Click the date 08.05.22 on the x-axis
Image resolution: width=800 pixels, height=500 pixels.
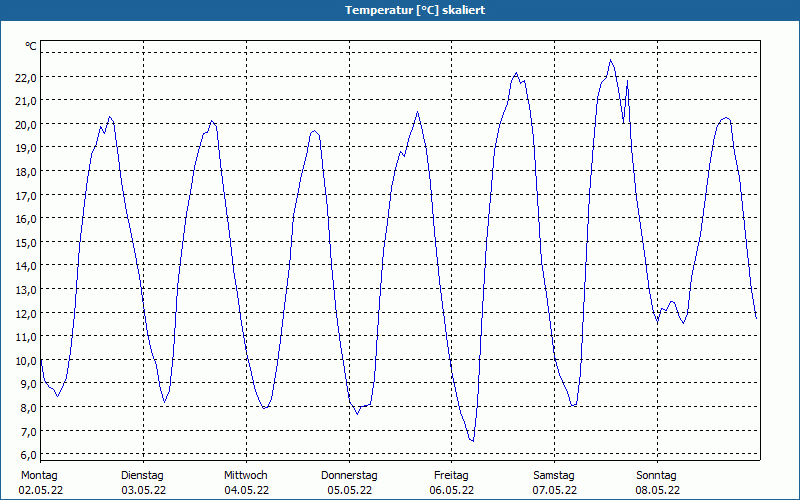coord(657,490)
